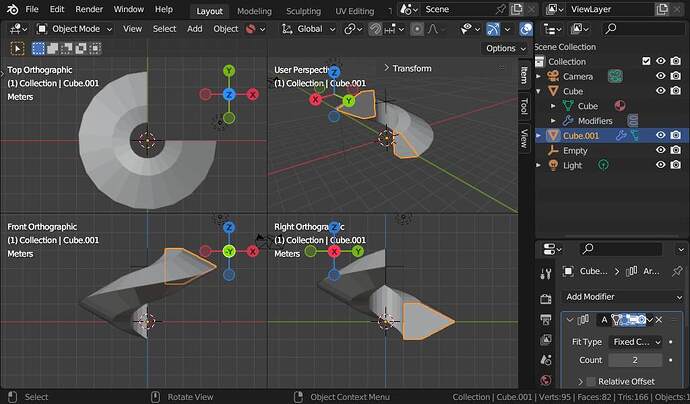
Task: Switch to the Modeling workspace tab
Action: click(254, 11)
